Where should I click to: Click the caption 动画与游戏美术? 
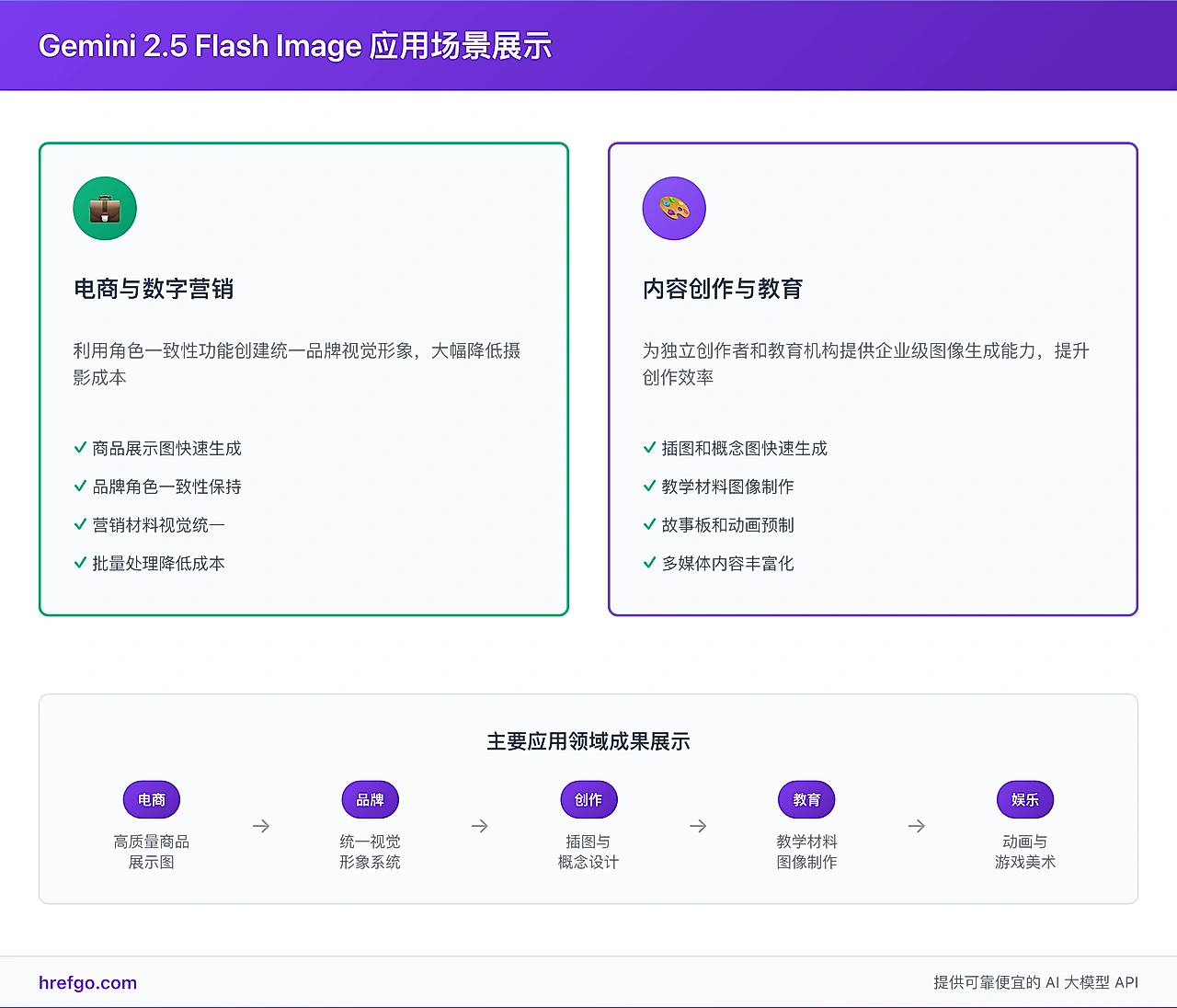click(1025, 852)
